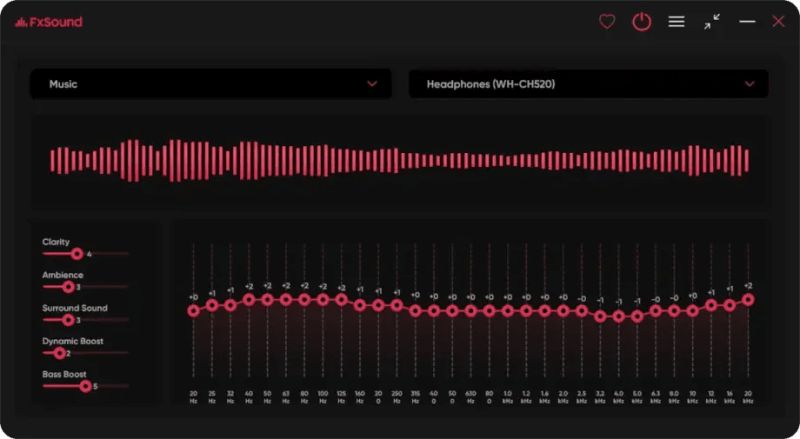The image size is (800, 439).
Task: Click the FxSound logo
Action: tap(48, 22)
